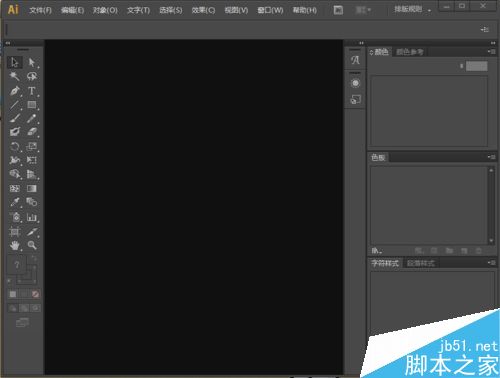Select the Free Transform tool

click(x=32, y=160)
